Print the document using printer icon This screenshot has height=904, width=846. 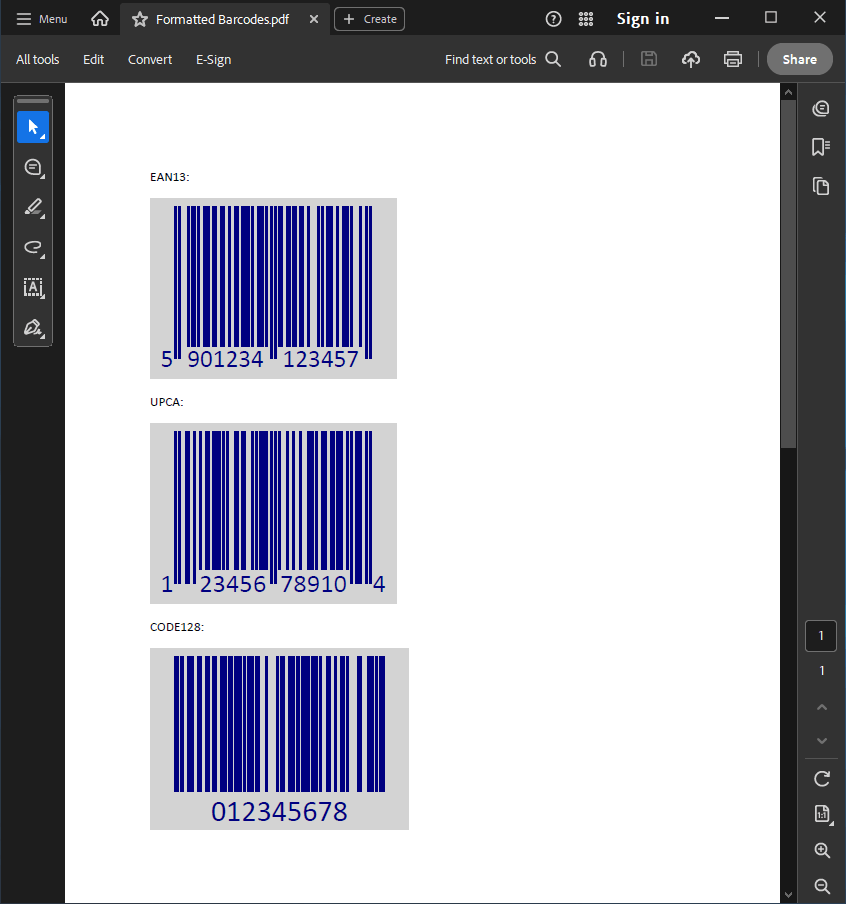pos(733,59)
